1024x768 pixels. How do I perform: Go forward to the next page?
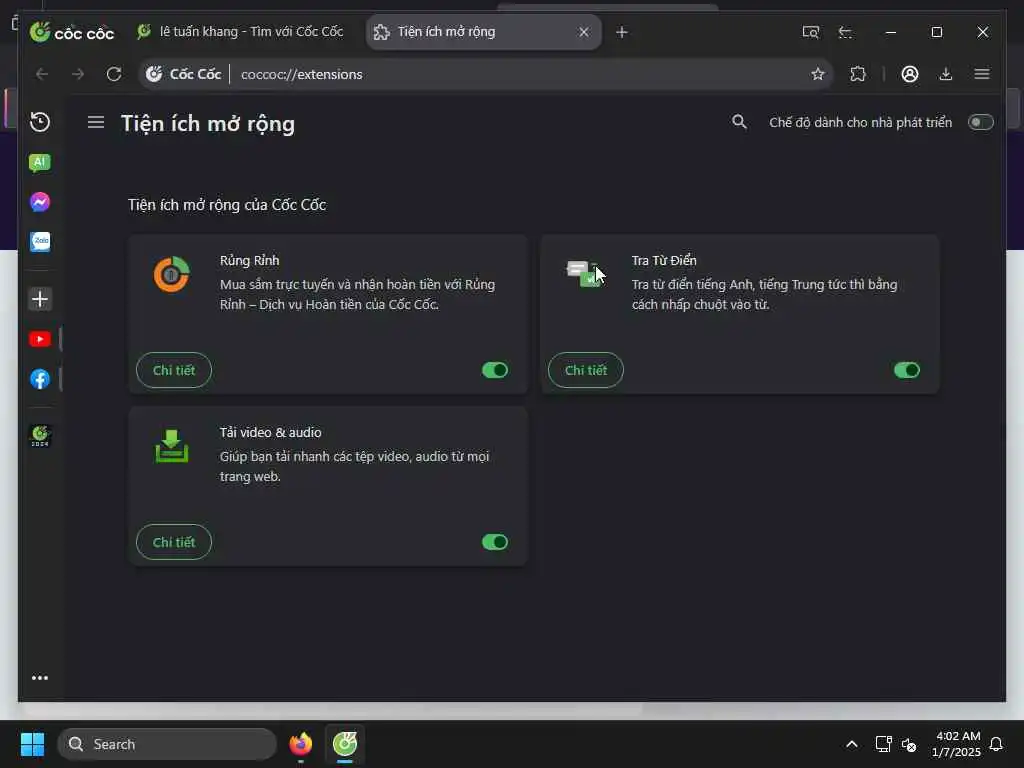point(78,74)
